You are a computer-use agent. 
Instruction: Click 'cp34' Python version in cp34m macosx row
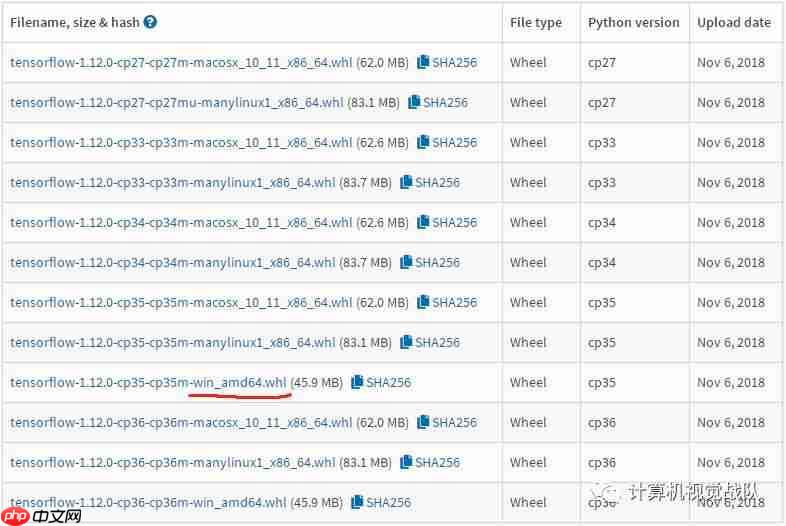point(602,223)
